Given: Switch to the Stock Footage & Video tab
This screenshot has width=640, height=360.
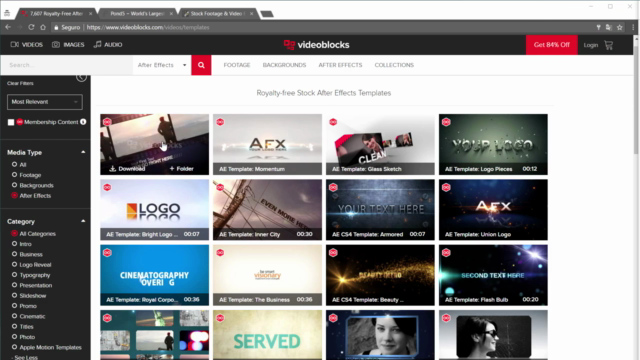Looking at the screenshot, I should pyautogui.click(x=217, y=13).
